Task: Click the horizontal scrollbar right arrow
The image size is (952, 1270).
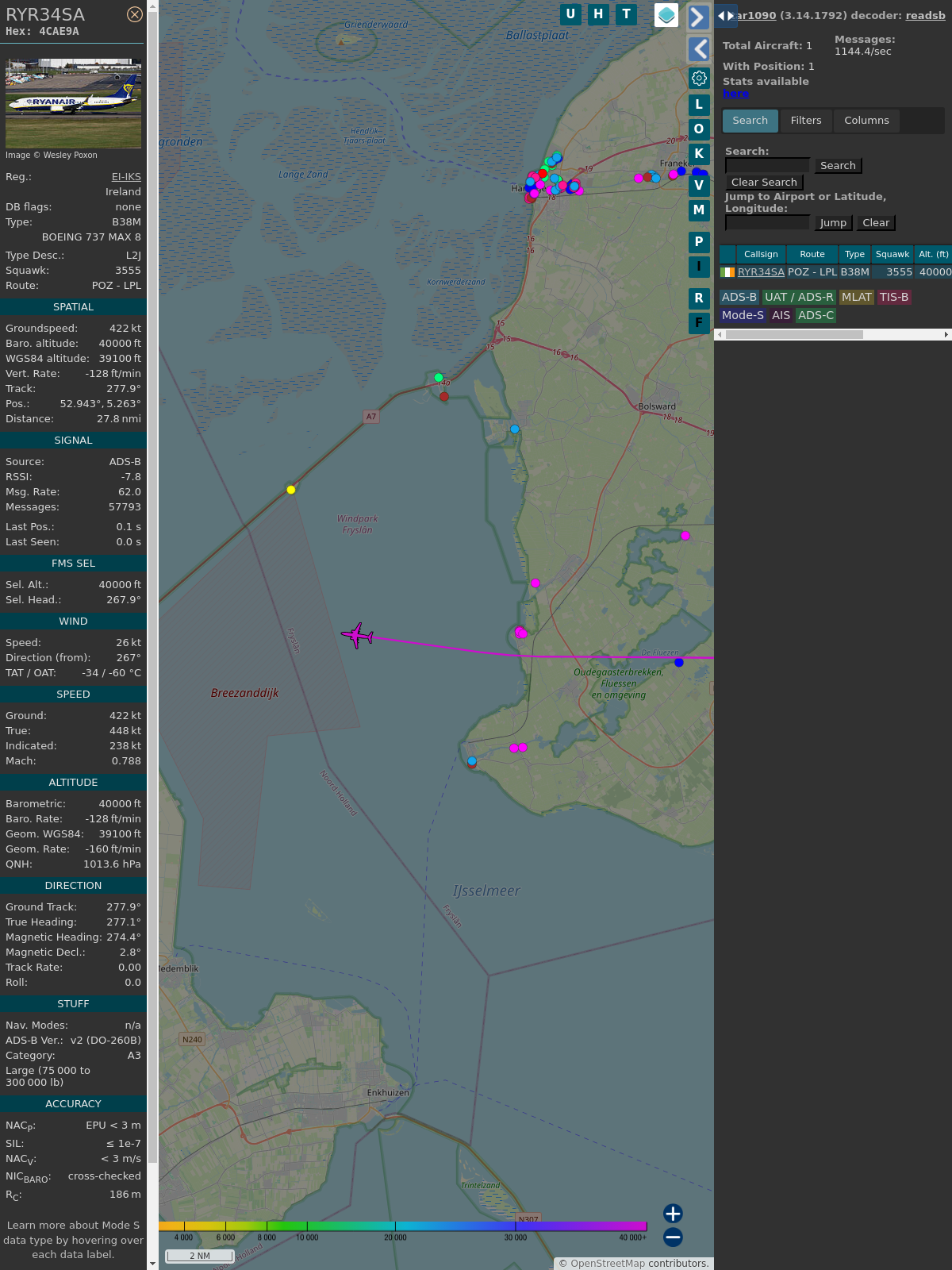Action: [946, 335]
